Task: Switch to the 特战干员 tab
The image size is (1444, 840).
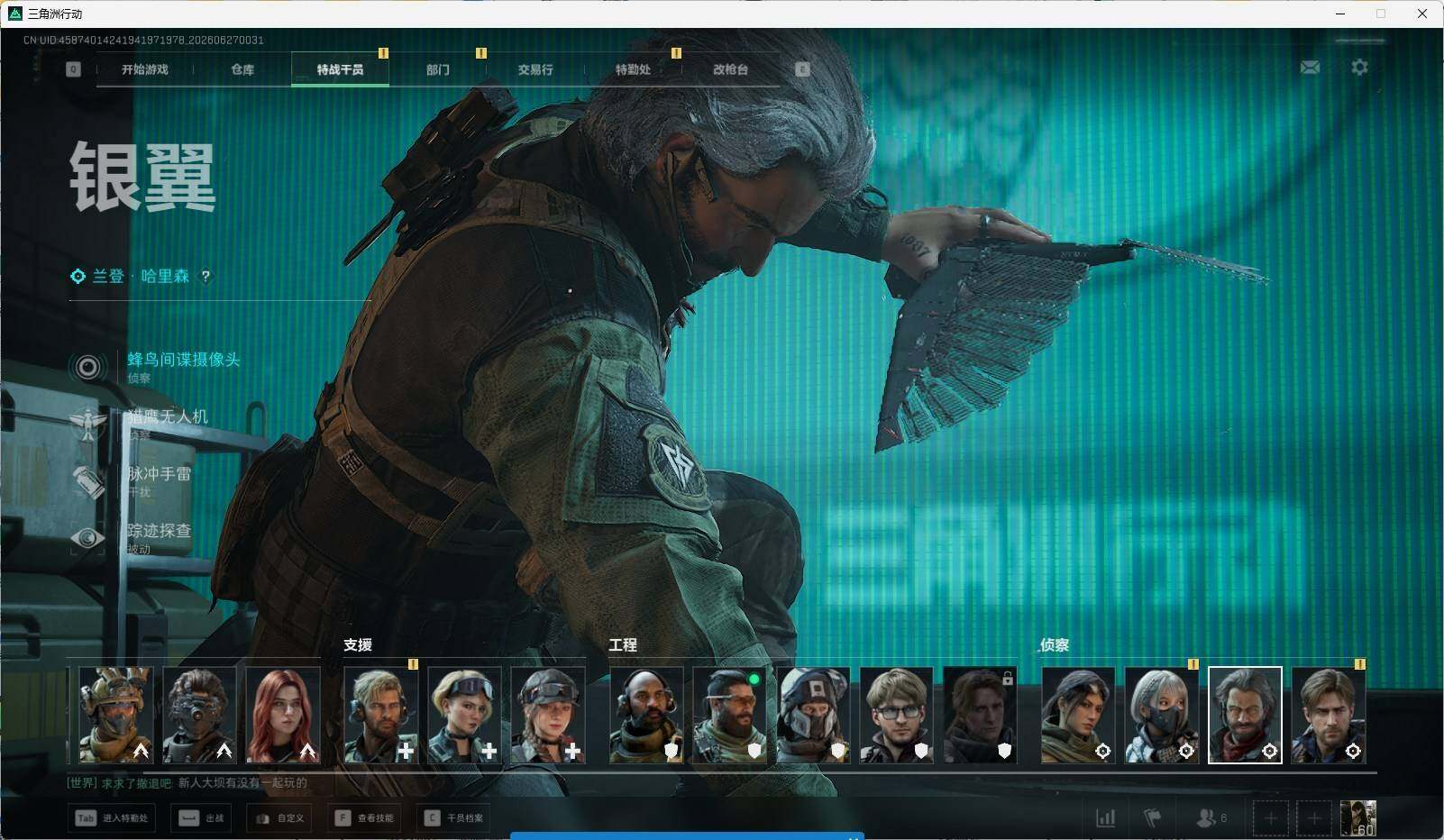Action: coord(340,69)
